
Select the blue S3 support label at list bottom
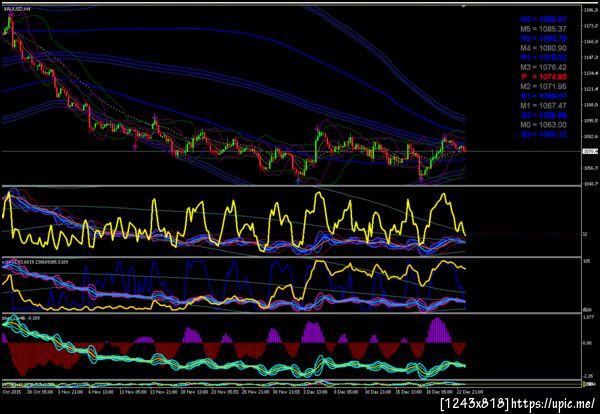[543, 134]
